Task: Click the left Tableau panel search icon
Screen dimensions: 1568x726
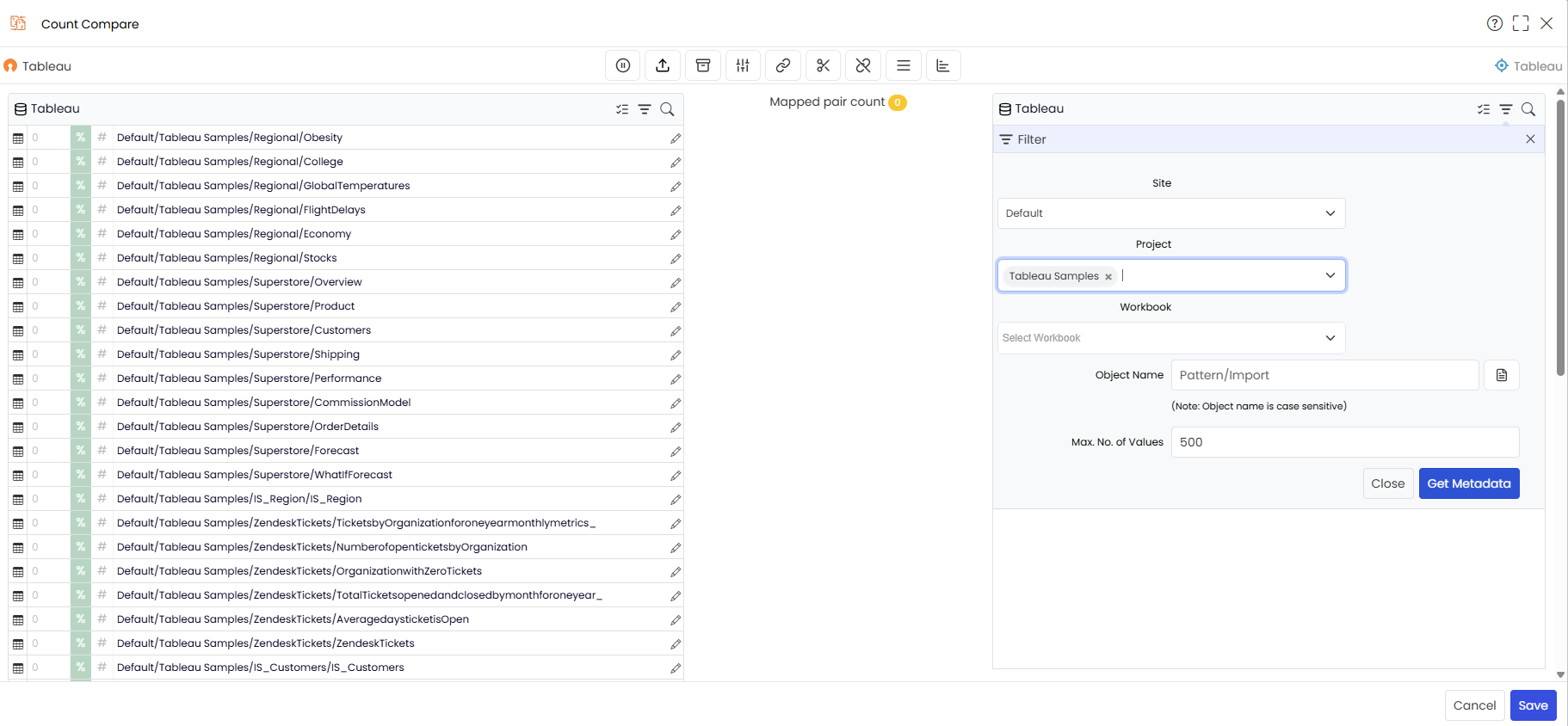Action: 667,109
